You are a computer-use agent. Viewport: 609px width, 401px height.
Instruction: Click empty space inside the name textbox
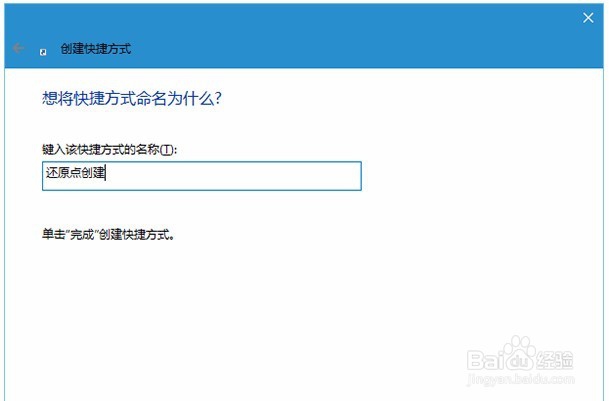(233, 176)
